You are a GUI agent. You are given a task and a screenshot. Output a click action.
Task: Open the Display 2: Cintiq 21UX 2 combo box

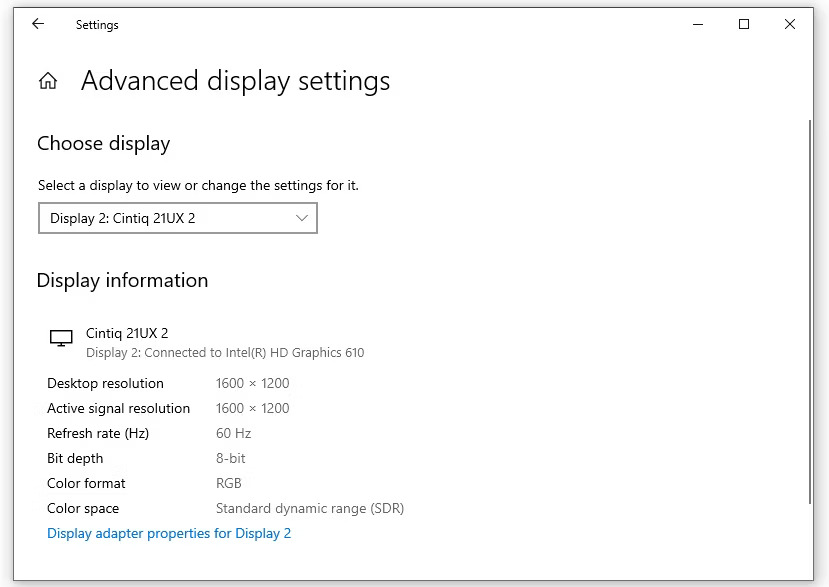click(x=178, y=218)
